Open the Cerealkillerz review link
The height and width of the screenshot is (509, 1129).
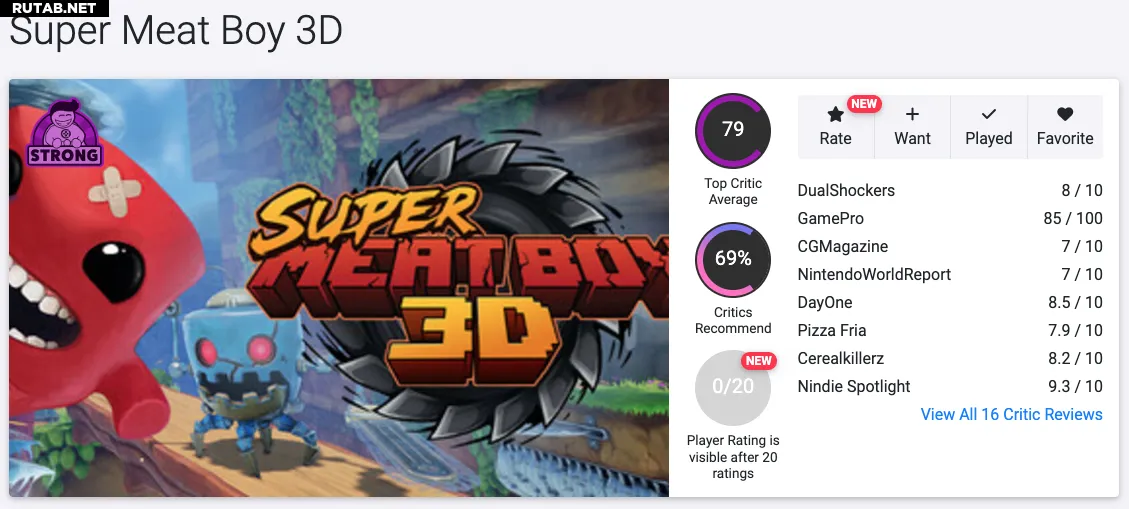point(841,358)
